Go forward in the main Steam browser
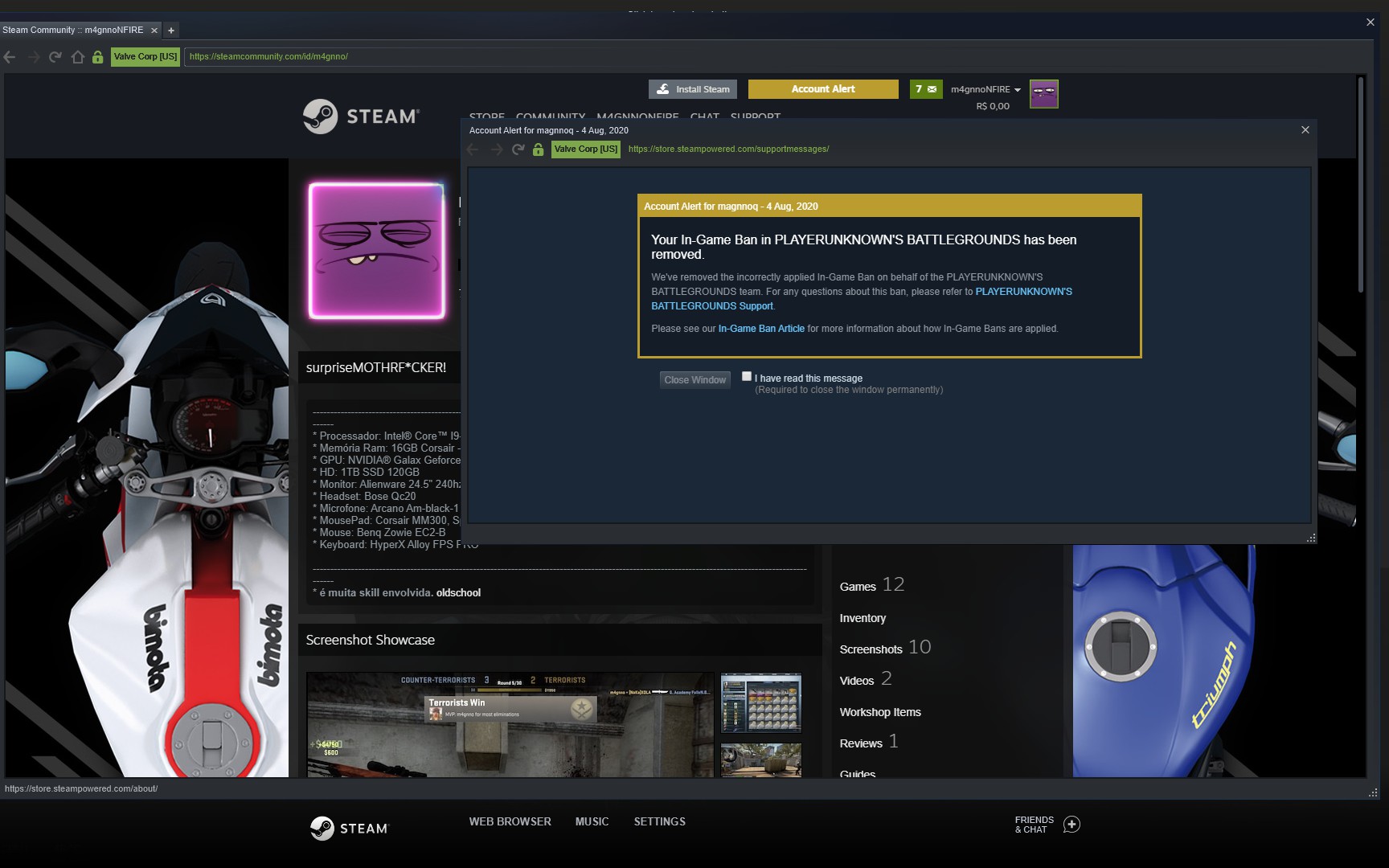Screen dimensions: 1389x868 [x=34, y=57]
